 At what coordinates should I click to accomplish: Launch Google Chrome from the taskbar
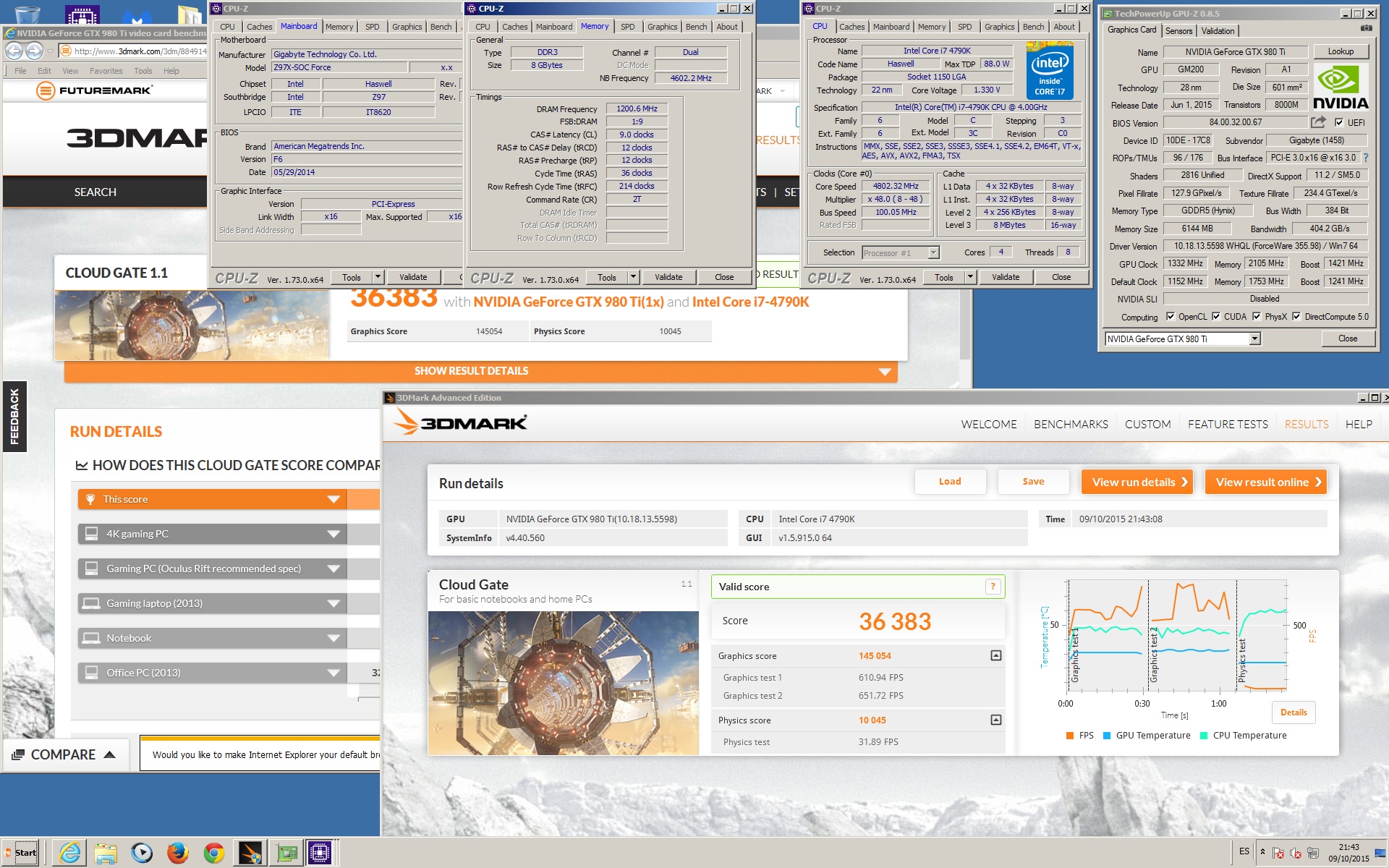pos(213,853)
